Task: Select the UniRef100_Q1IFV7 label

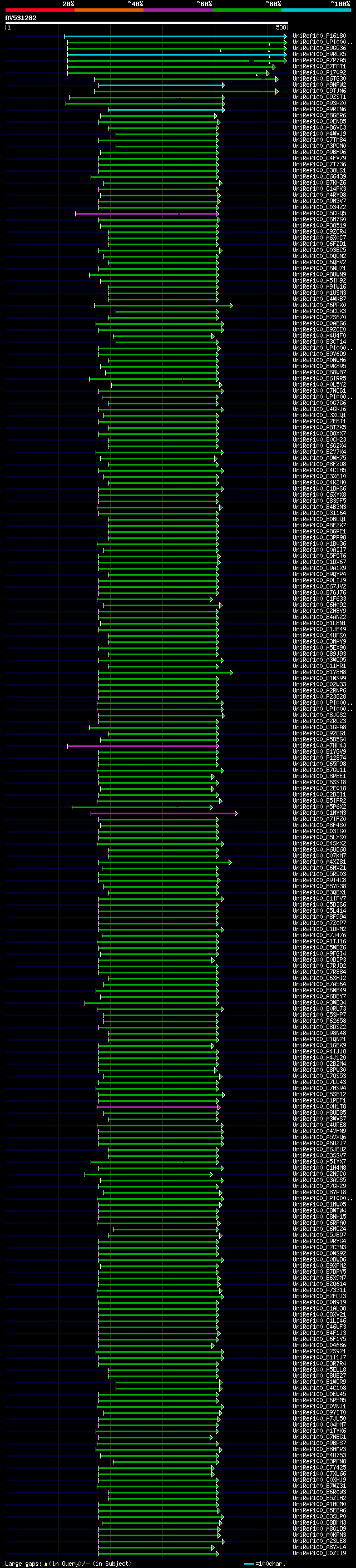Action: 319,898
